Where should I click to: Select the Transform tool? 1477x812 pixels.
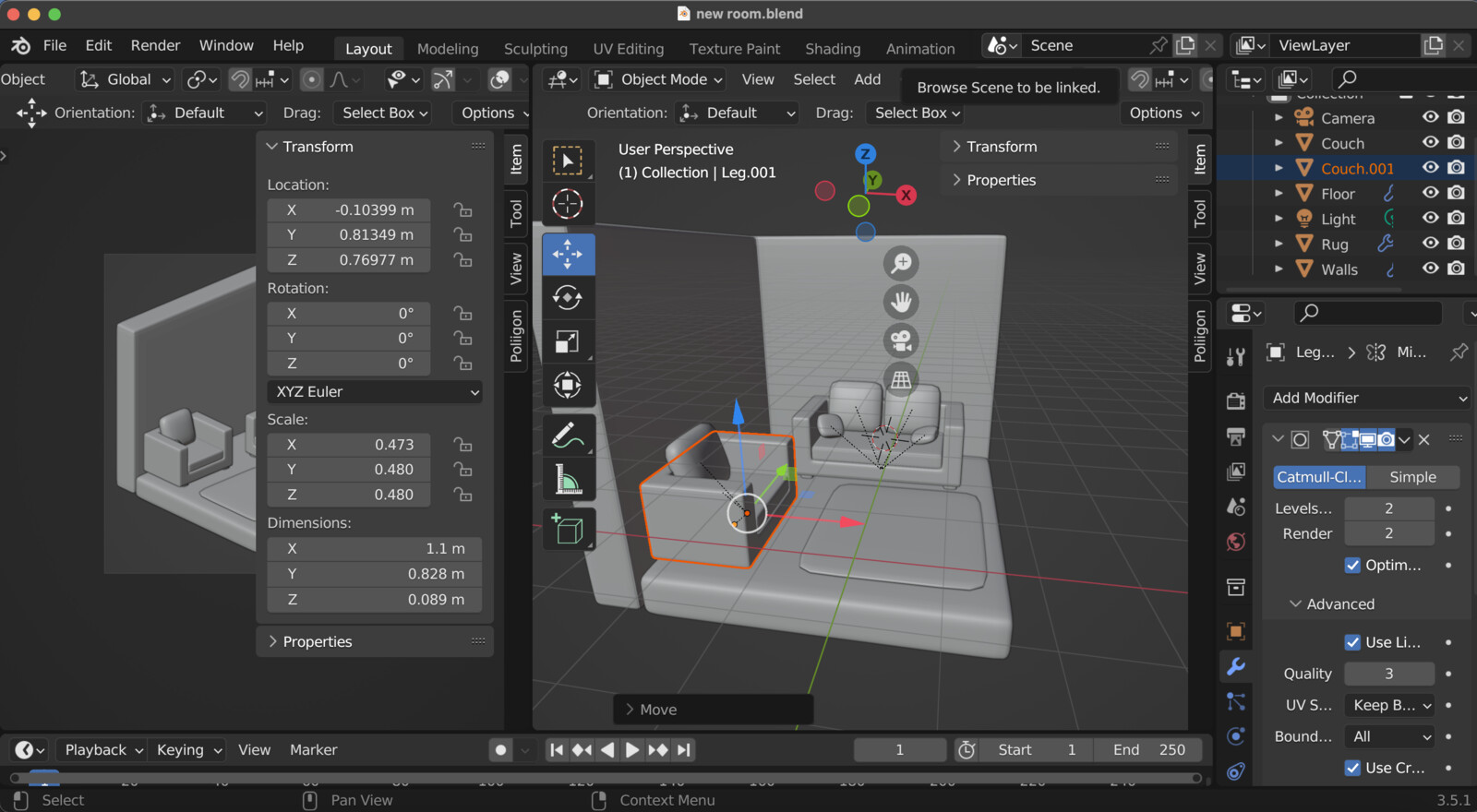[x=568, y=385]
